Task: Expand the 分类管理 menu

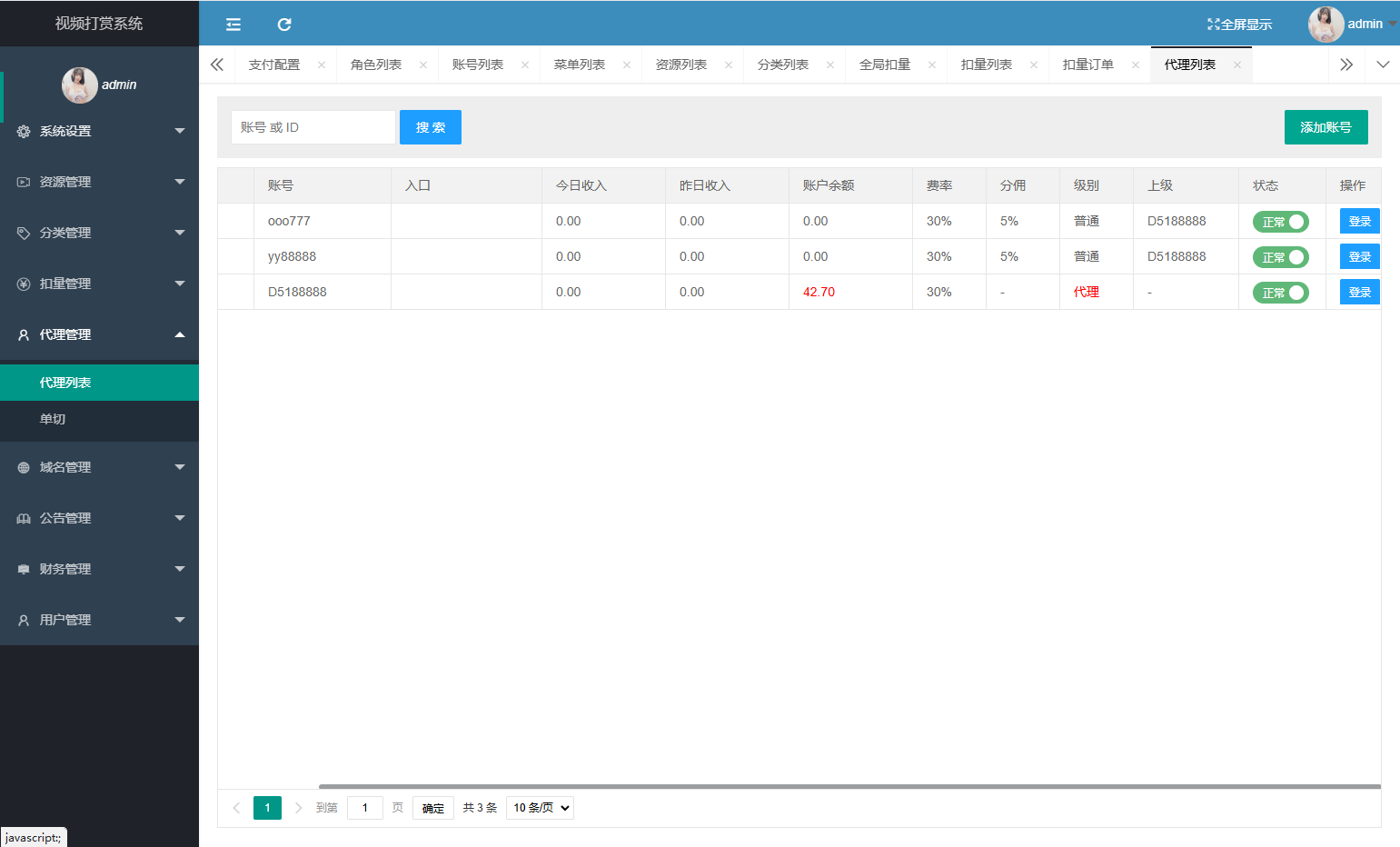Action: [99, 234]
